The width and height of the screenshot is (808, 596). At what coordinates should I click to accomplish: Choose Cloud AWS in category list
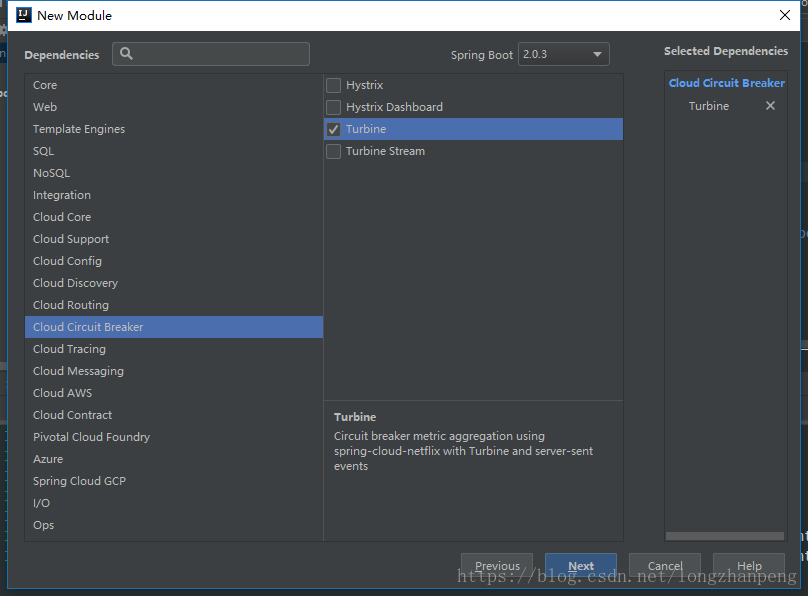click(x=174, y=393)
